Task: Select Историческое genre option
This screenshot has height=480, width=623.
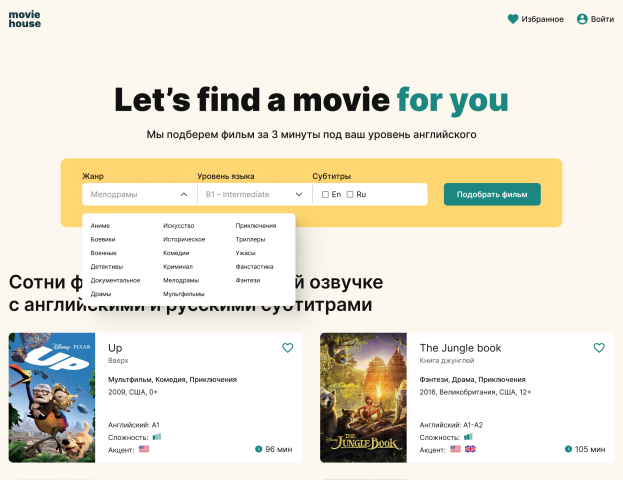Action: tap(184, 239)
